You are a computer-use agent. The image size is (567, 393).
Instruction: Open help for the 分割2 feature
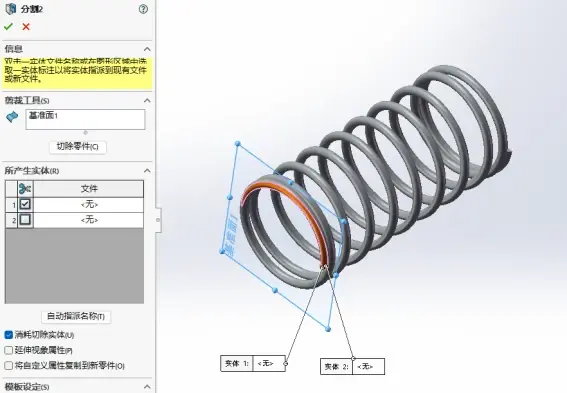(x=143, y=9)
